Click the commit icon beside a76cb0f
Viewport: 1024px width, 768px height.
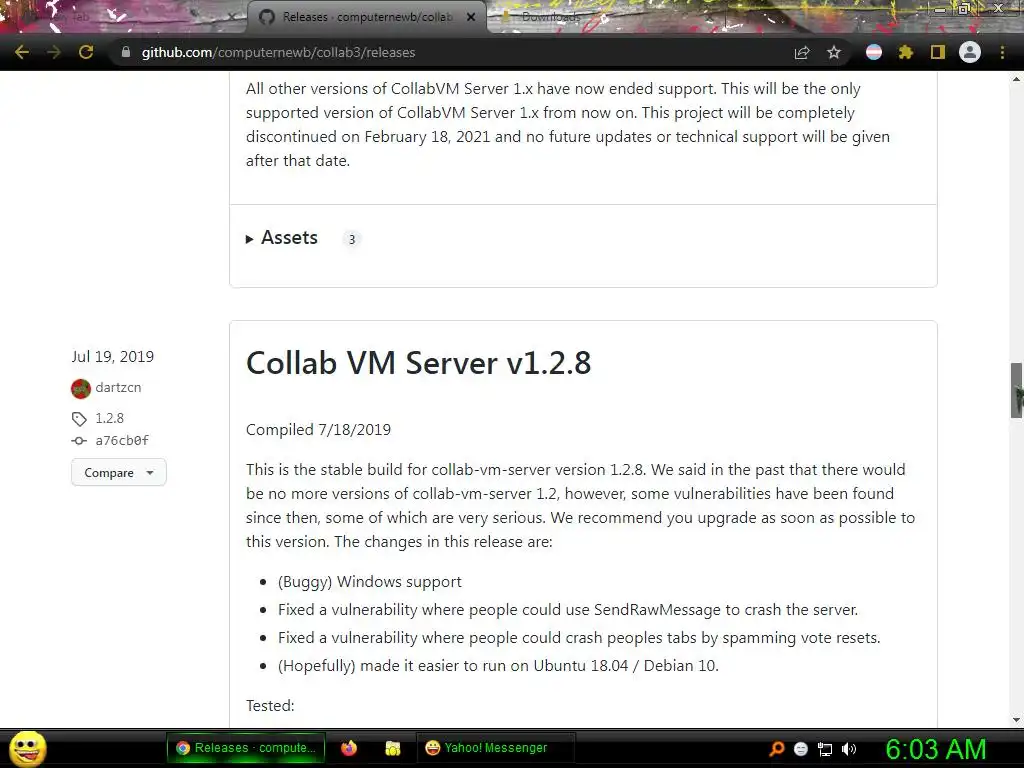pyautogui.click(x=79, y=441)
